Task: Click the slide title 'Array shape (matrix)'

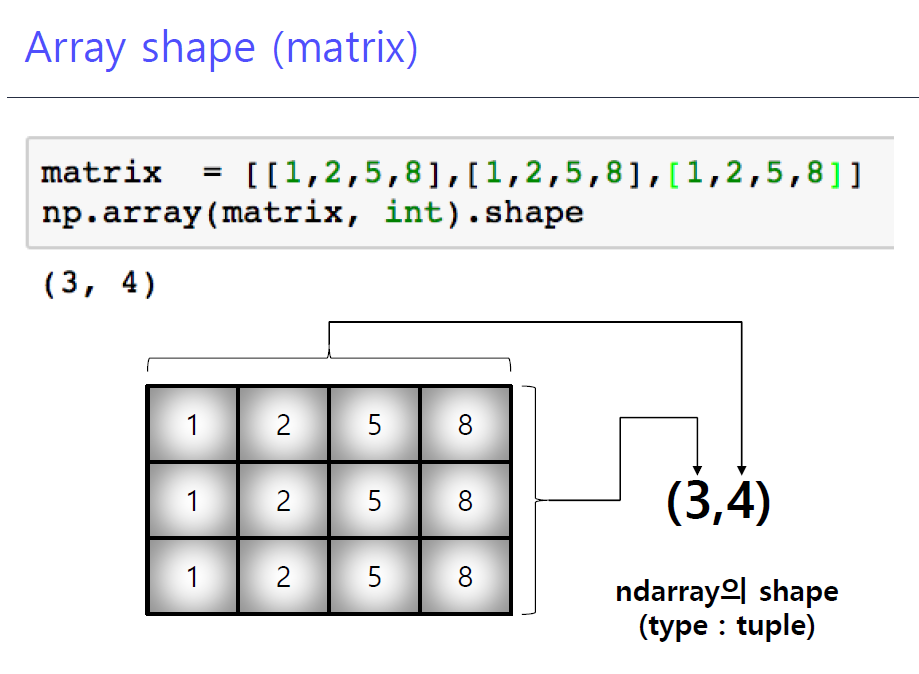Action: pyautogui.click(x=222, y=48)
